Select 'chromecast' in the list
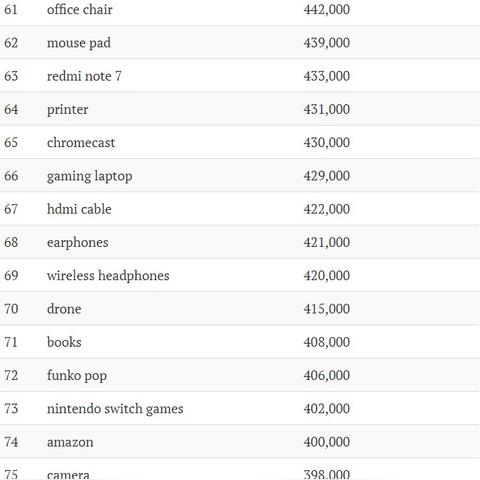This screenshot has height=480, width=480. coord(81,143)
